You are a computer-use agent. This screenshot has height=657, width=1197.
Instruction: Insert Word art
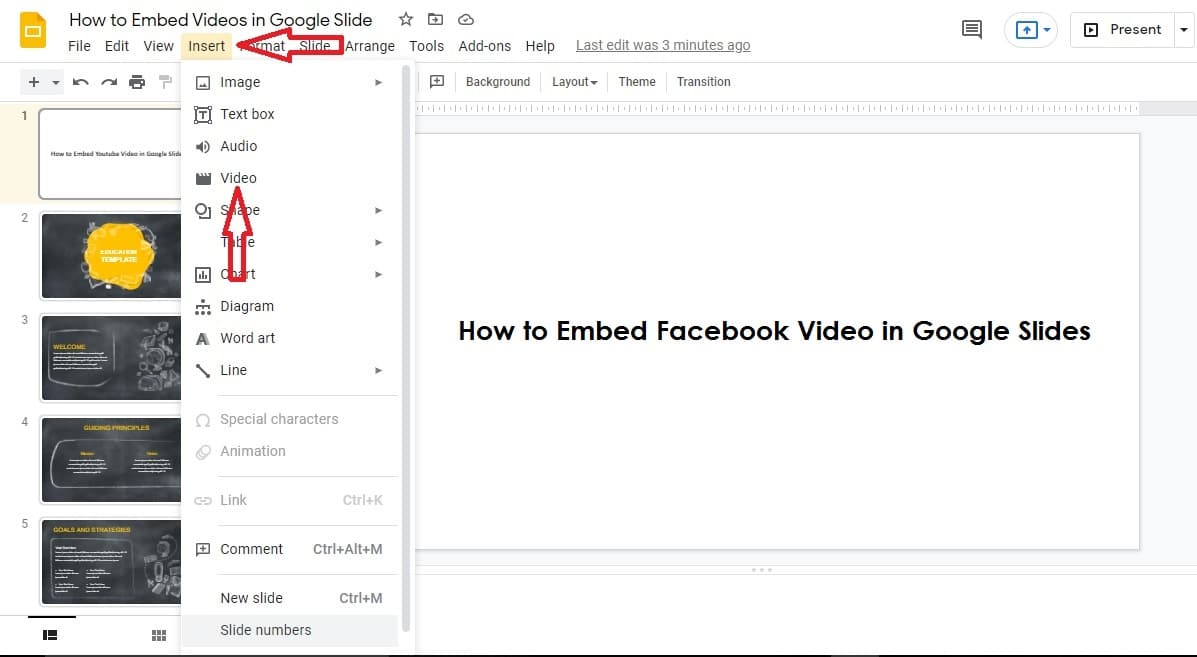tap(289, 339)
